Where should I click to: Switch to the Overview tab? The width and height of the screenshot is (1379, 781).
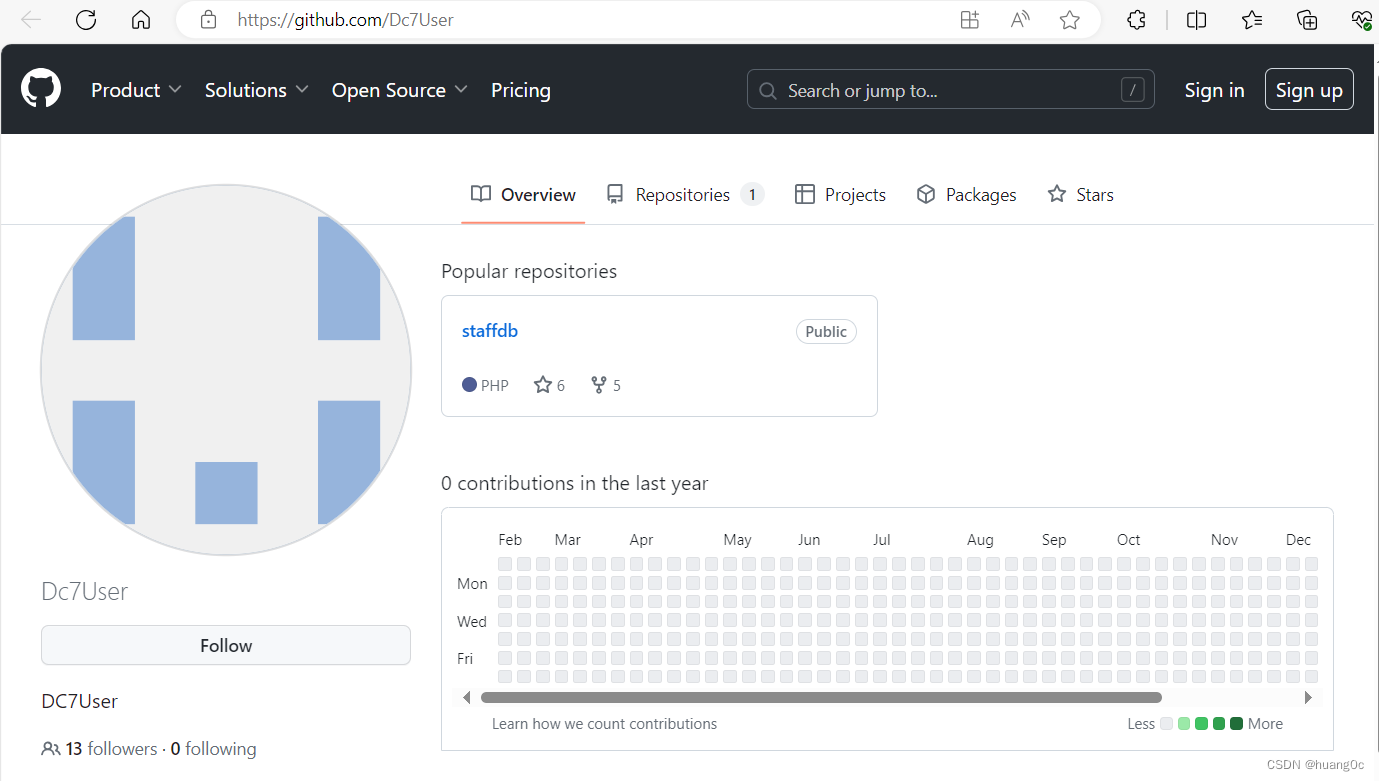[523, 195]
